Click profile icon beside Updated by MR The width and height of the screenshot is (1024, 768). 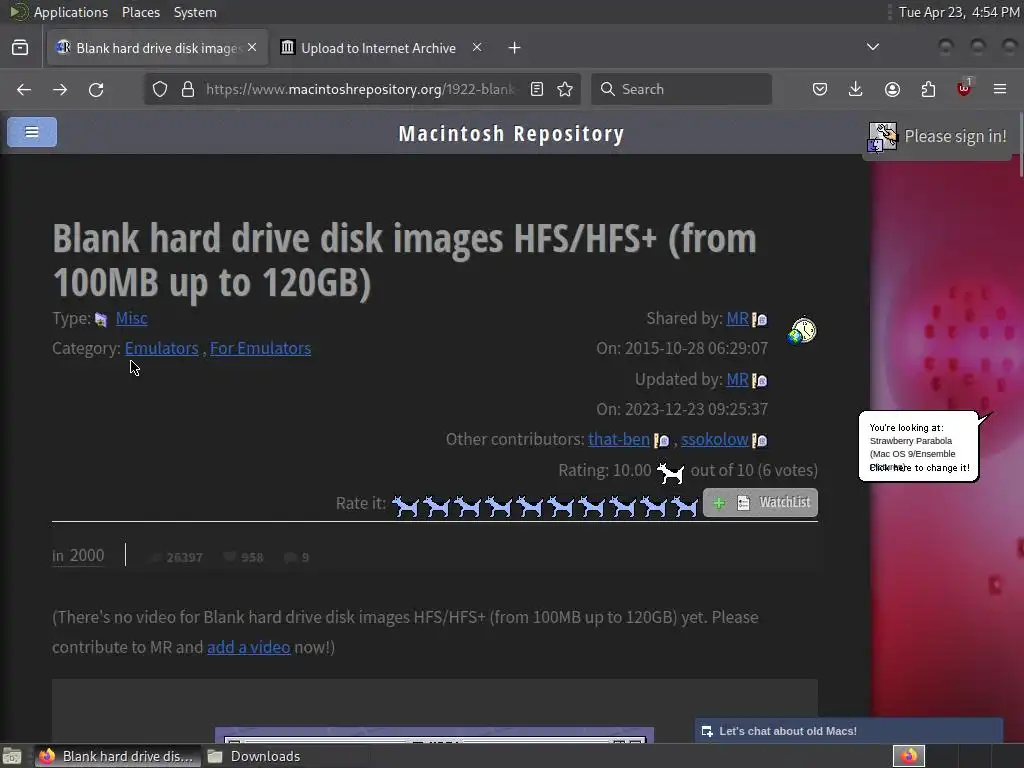click(760, 380)
